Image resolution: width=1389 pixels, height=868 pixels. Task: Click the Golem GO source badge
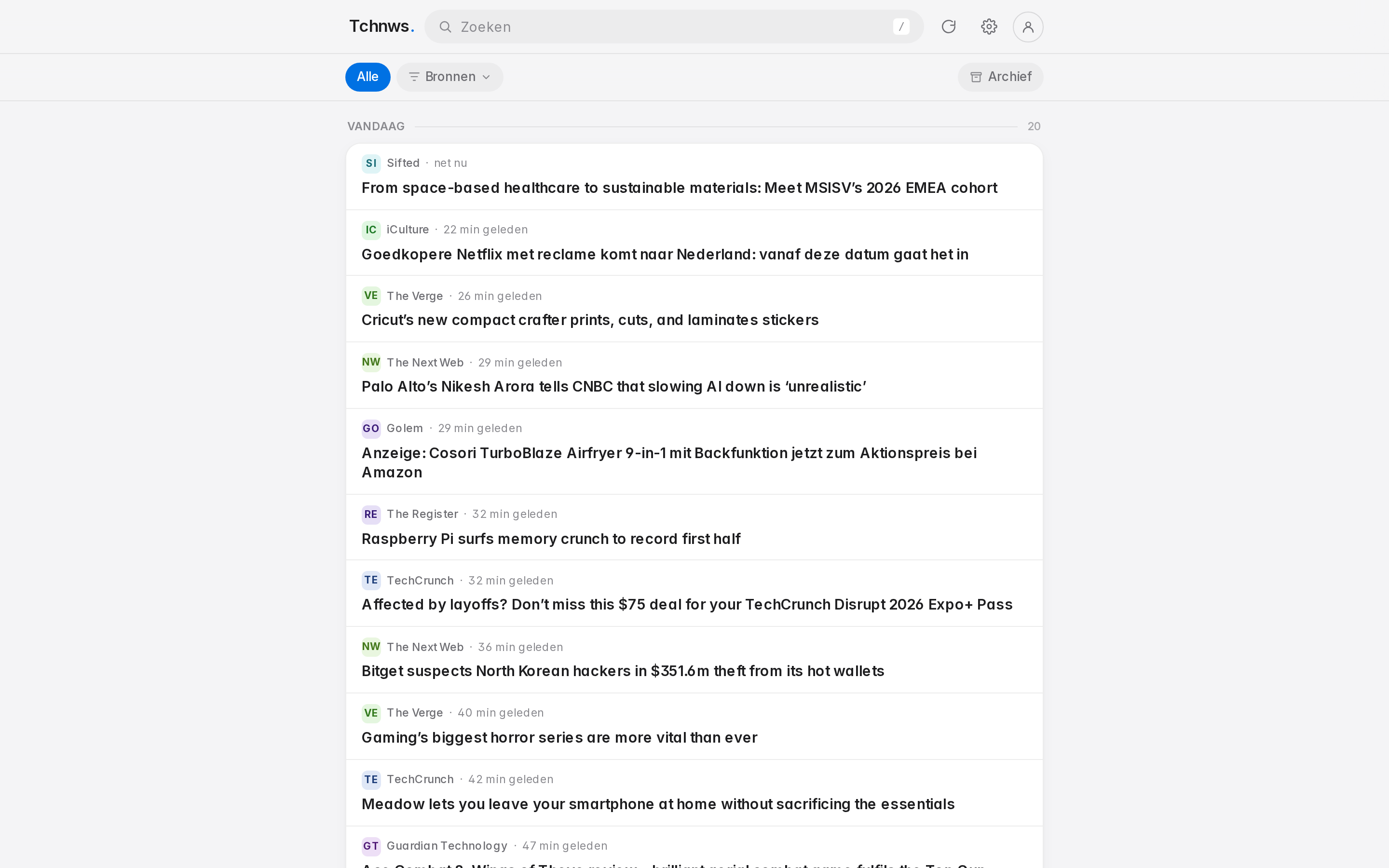point(371,429)
